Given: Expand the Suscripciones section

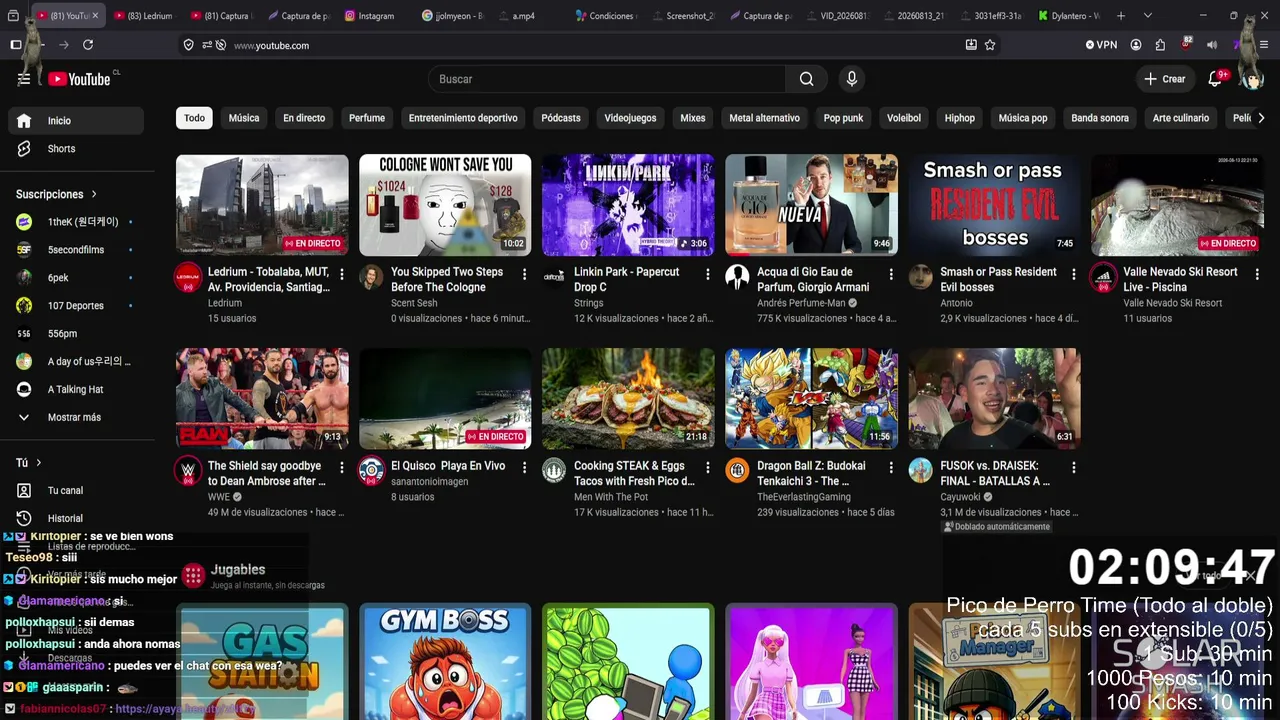Looking at the screenshot, I should tap(57, 194).
